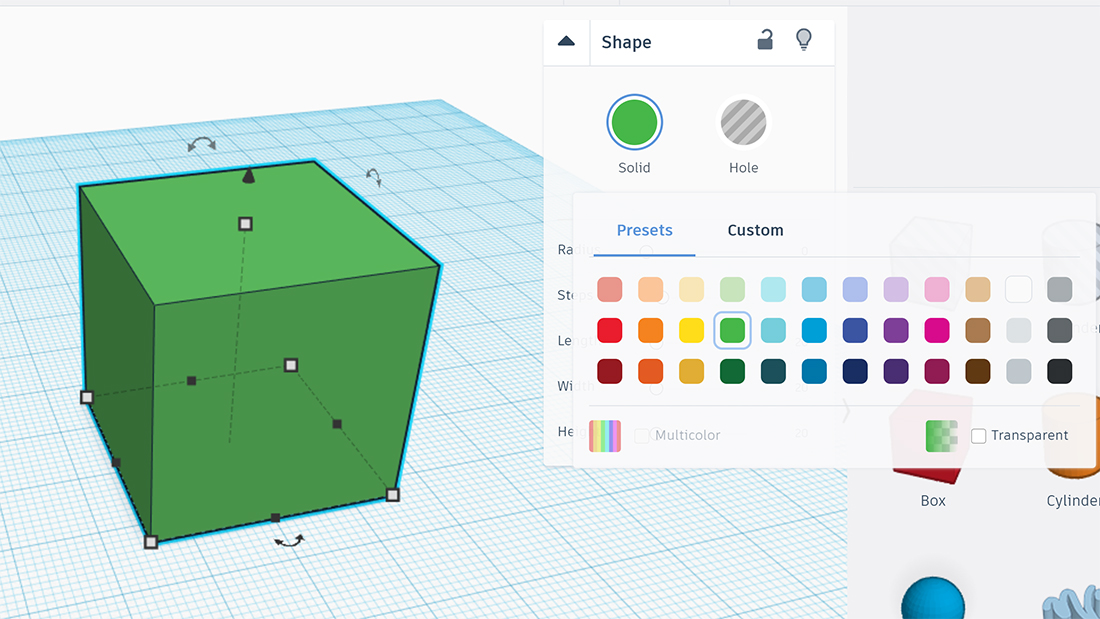The width and height of the screenshot is (1100, 619).
Task: Enable the Transparent checkbox
Action: pos(979,436)
